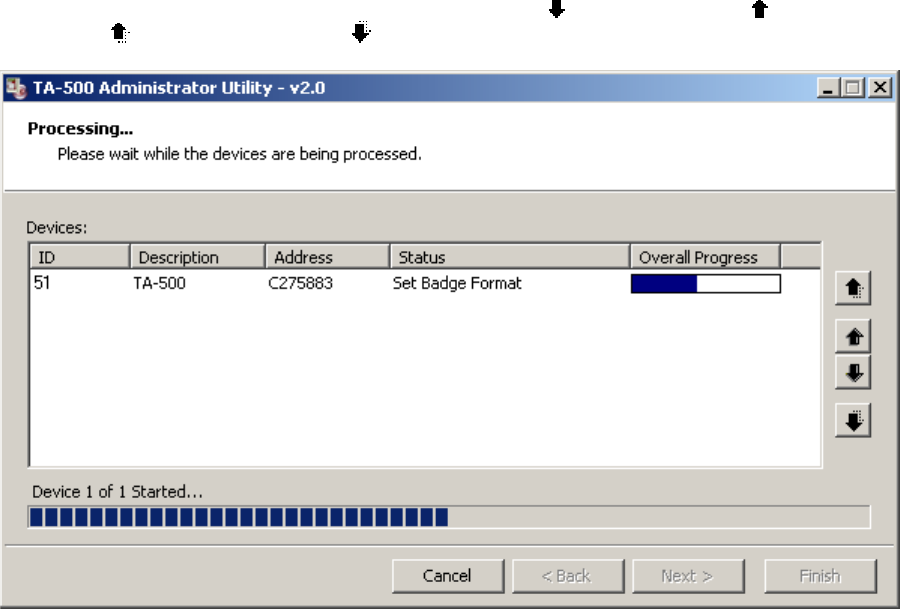
Task: Click the bottom segmented progress bar
Action: pos(449,517)
